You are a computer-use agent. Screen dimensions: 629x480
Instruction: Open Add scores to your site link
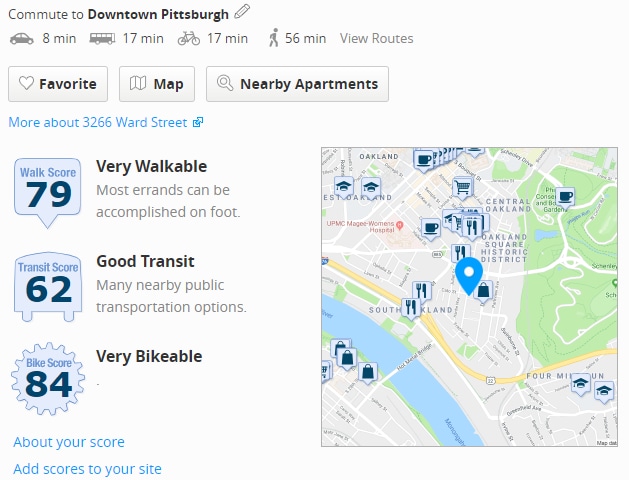click(x=87, y=469)
